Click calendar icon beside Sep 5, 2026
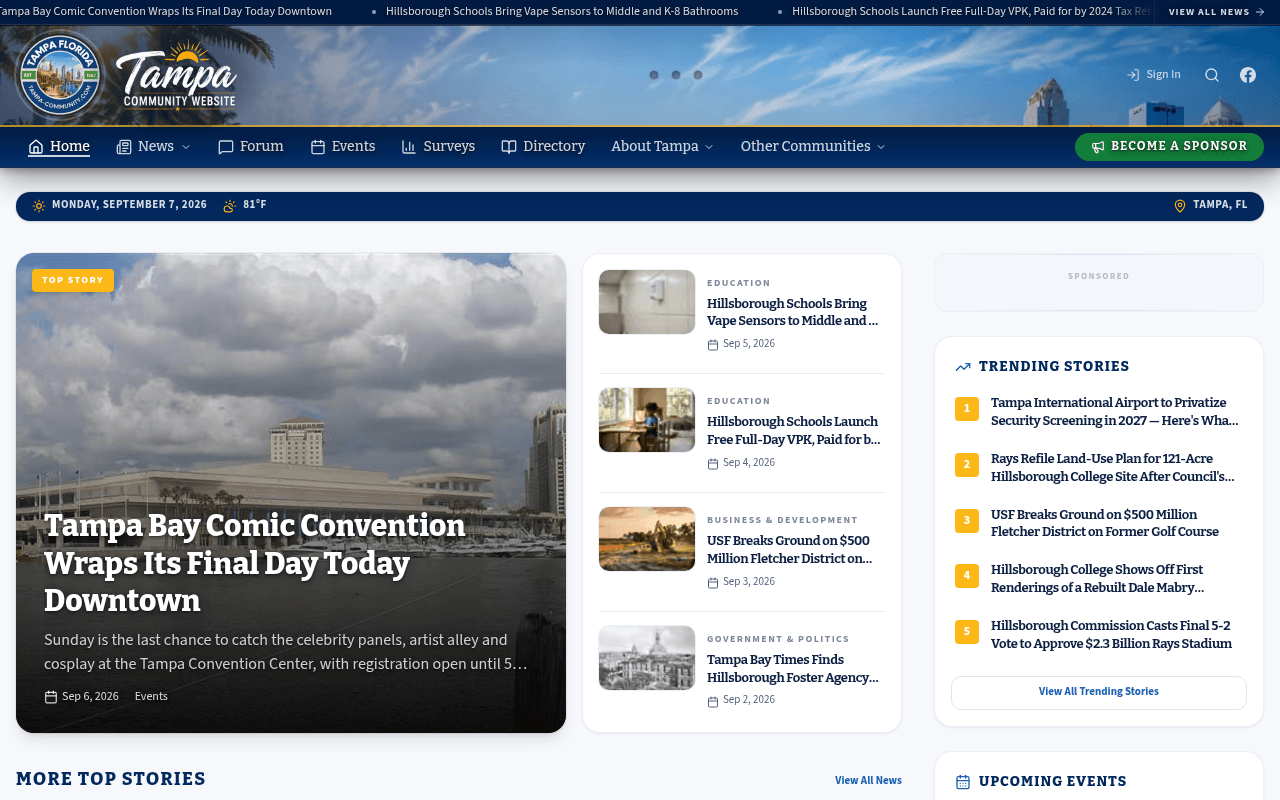This screenshot has height=800, width=1280. coord(713,345)
